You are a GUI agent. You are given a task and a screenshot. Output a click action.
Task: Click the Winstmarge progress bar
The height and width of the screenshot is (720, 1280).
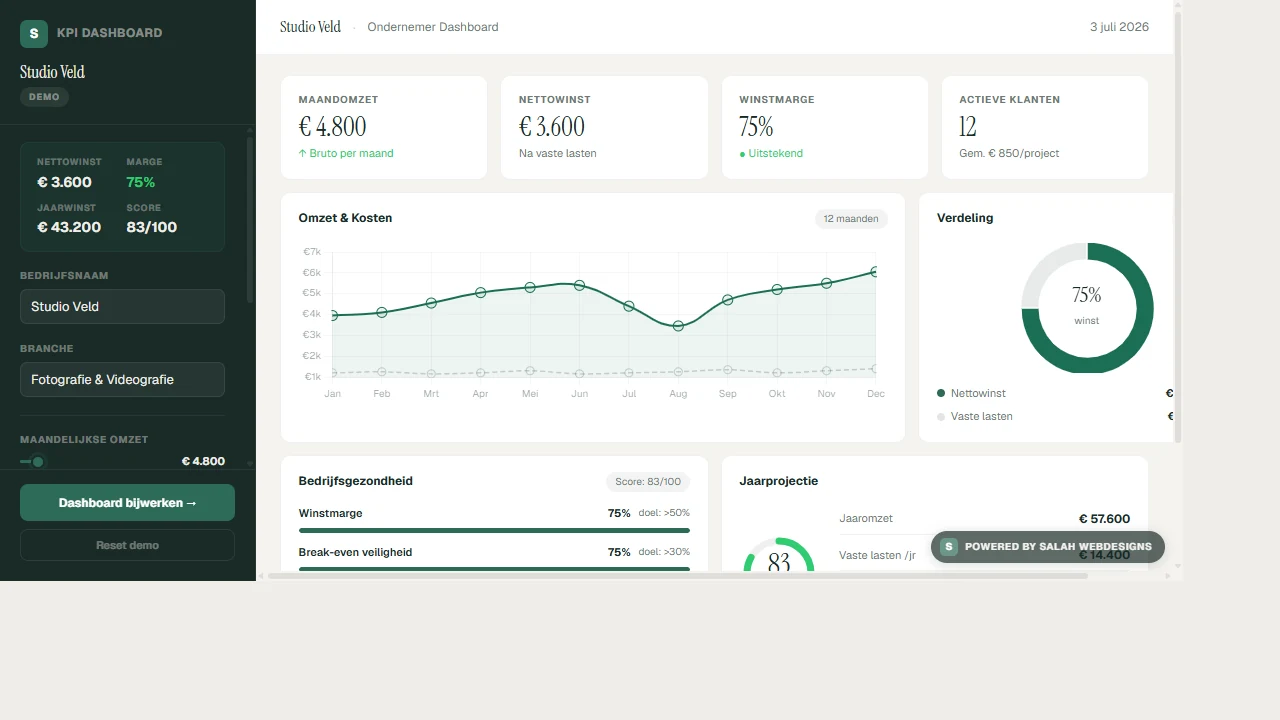[x=494, y=530]
